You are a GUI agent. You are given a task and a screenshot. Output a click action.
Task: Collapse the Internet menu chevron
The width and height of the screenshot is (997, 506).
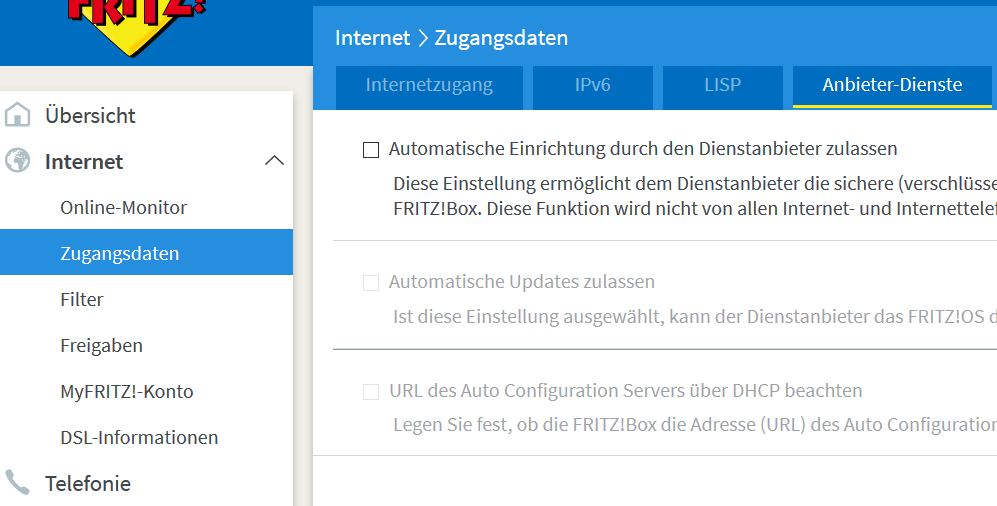tap(274, 162)
